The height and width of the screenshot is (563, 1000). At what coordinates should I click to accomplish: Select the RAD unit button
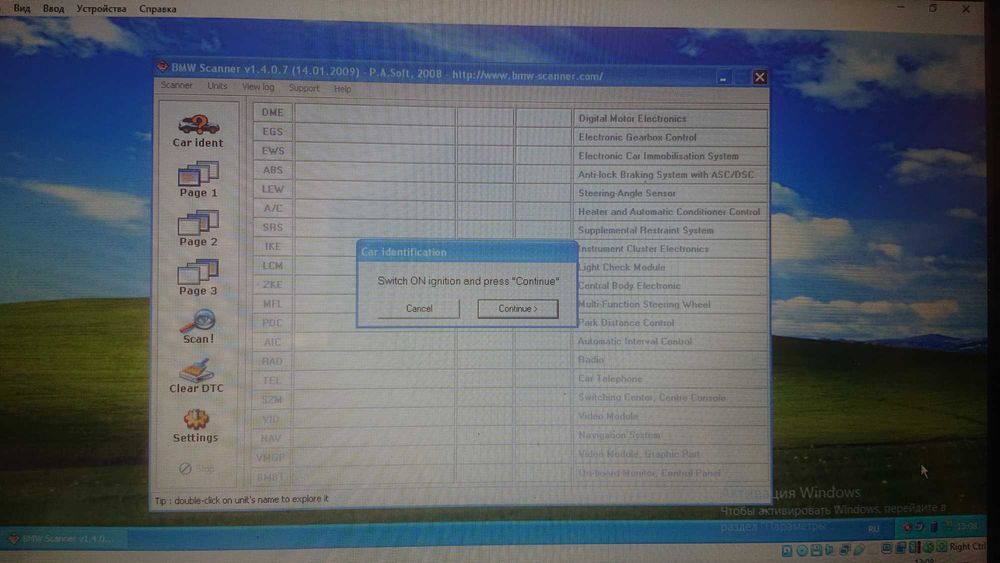tap(272, 361)
